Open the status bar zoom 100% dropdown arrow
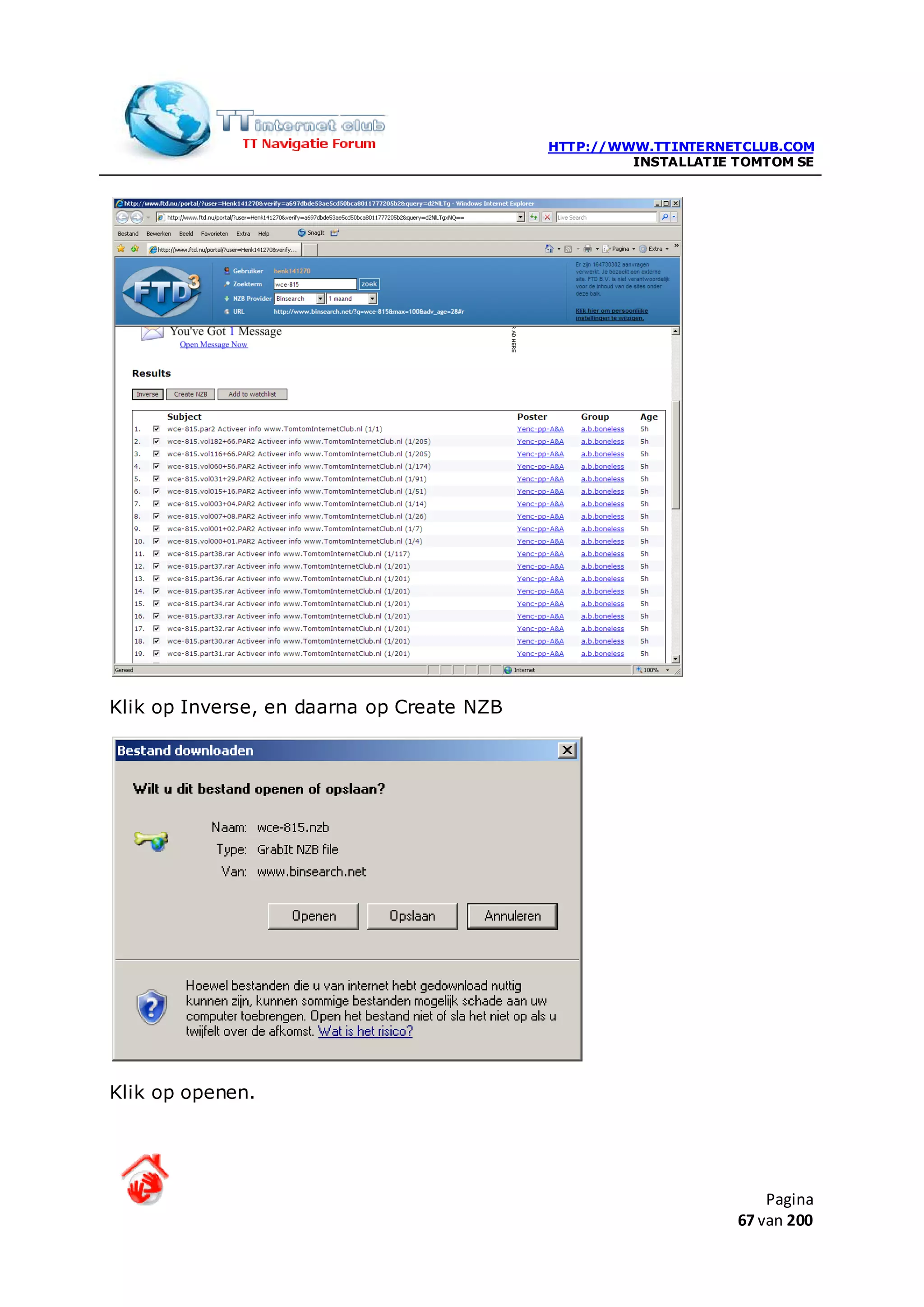The image size is (924, 1307). point(667,670)
